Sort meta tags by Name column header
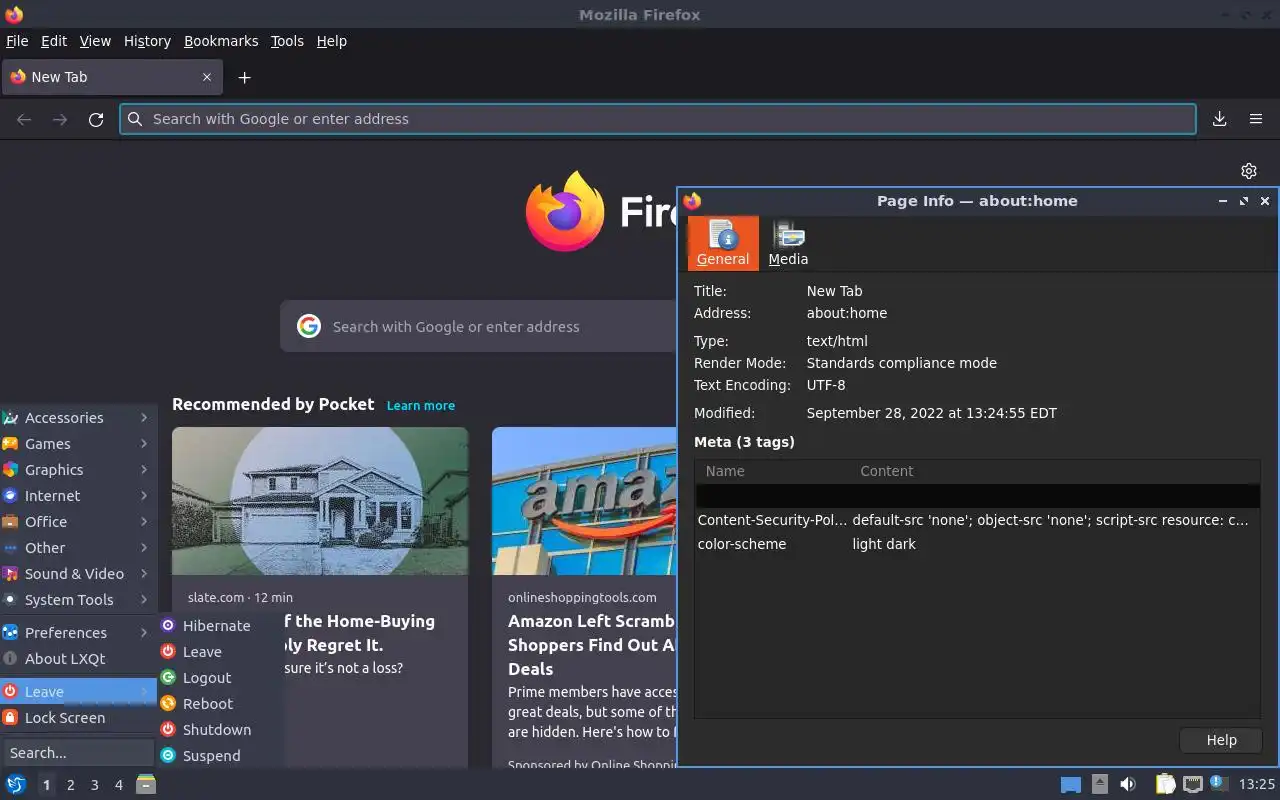 772,471
